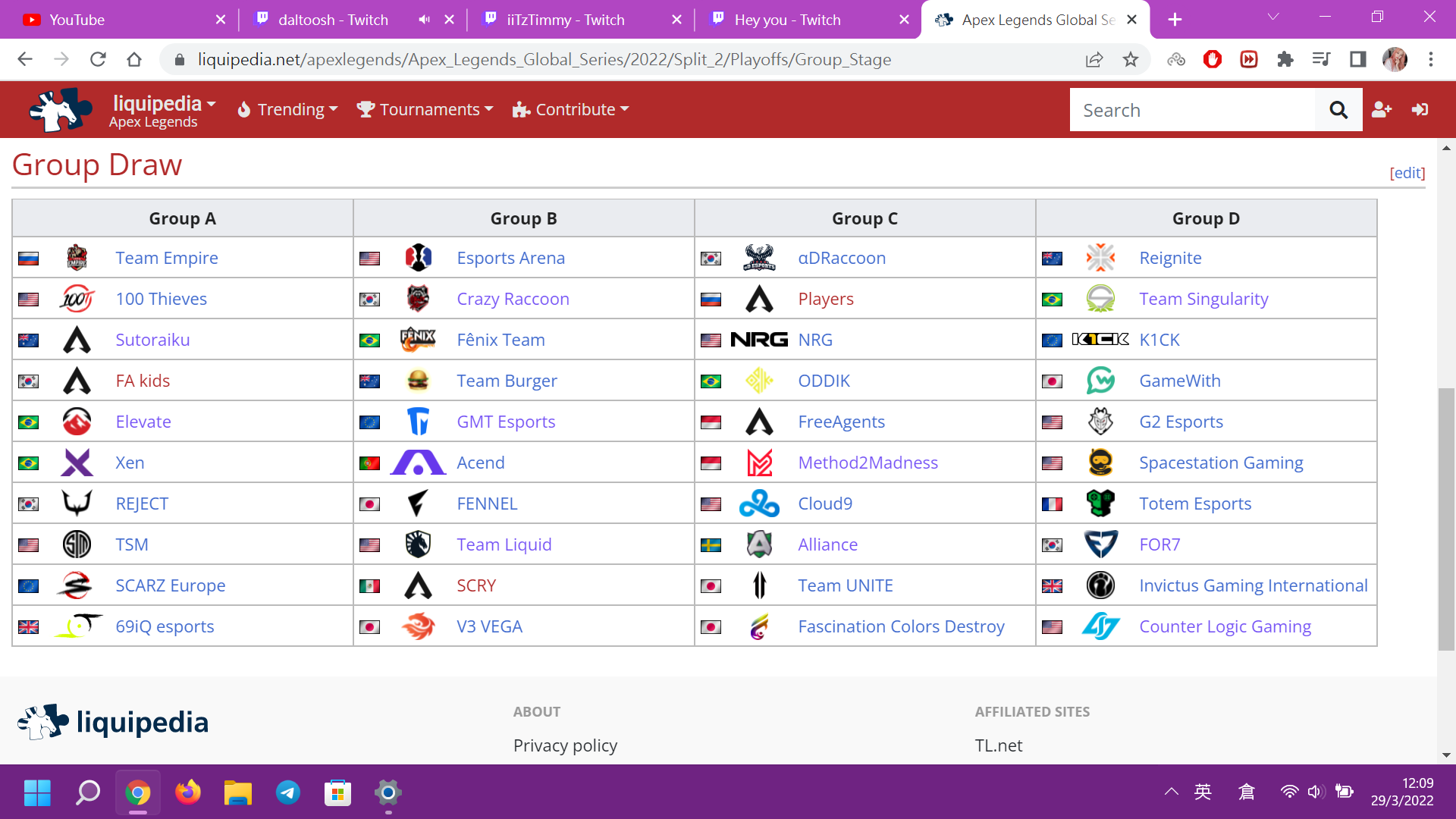
Task: Click the Method2Madness logo icon
Action: pos(759,463)
